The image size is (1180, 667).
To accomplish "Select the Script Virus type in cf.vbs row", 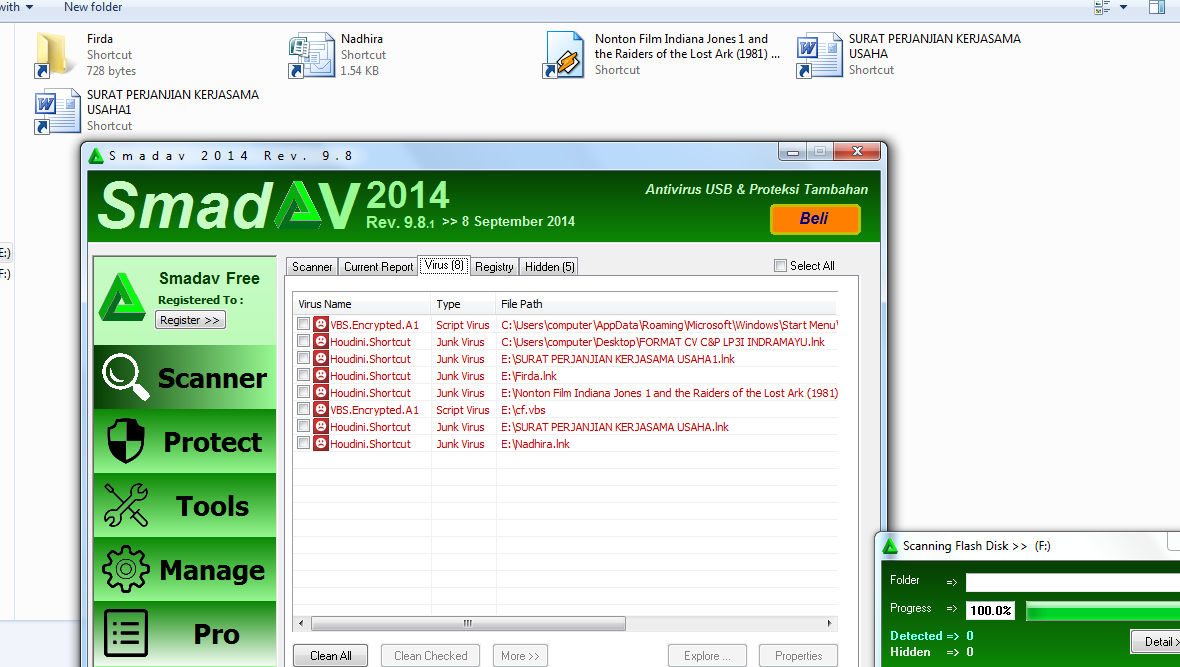I will click(463, 410).
